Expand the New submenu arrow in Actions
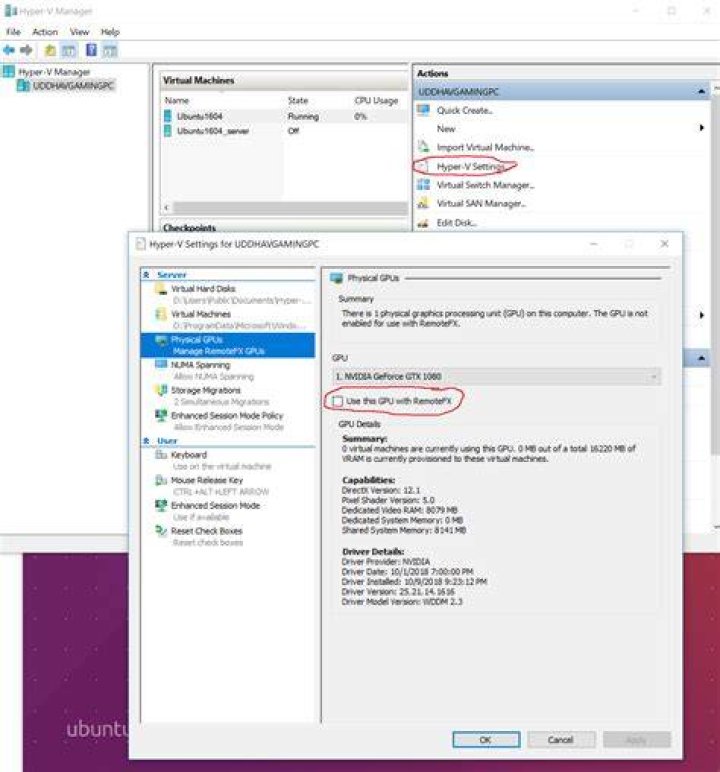This screenshot has height=772, width=720. 701,129
